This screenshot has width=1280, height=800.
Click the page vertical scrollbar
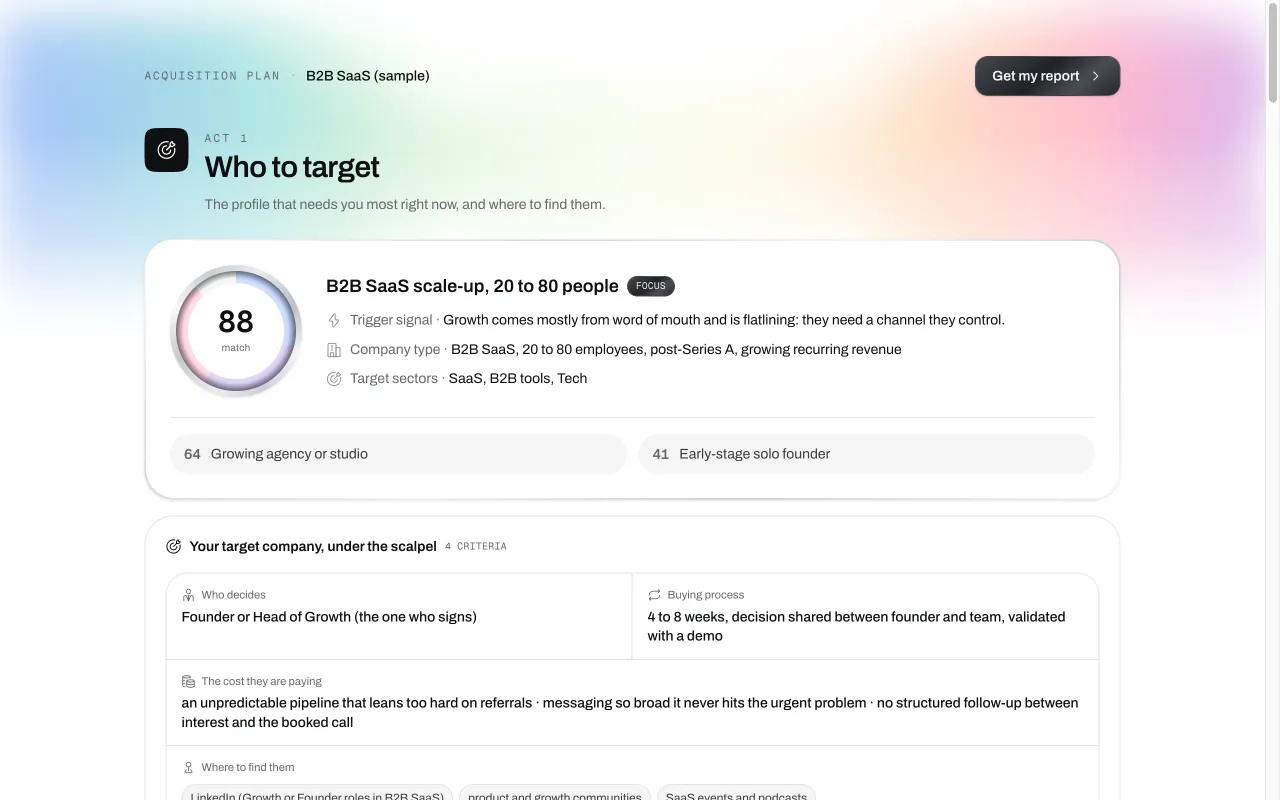tap(1273, 400)
